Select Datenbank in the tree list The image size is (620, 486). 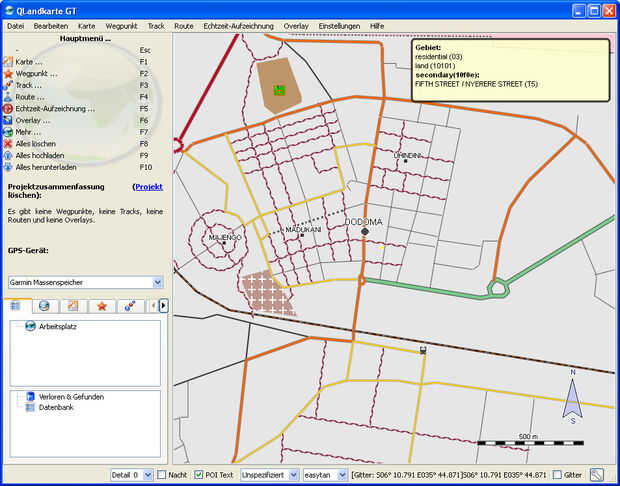pyautogui.click(x=57, y=407)
